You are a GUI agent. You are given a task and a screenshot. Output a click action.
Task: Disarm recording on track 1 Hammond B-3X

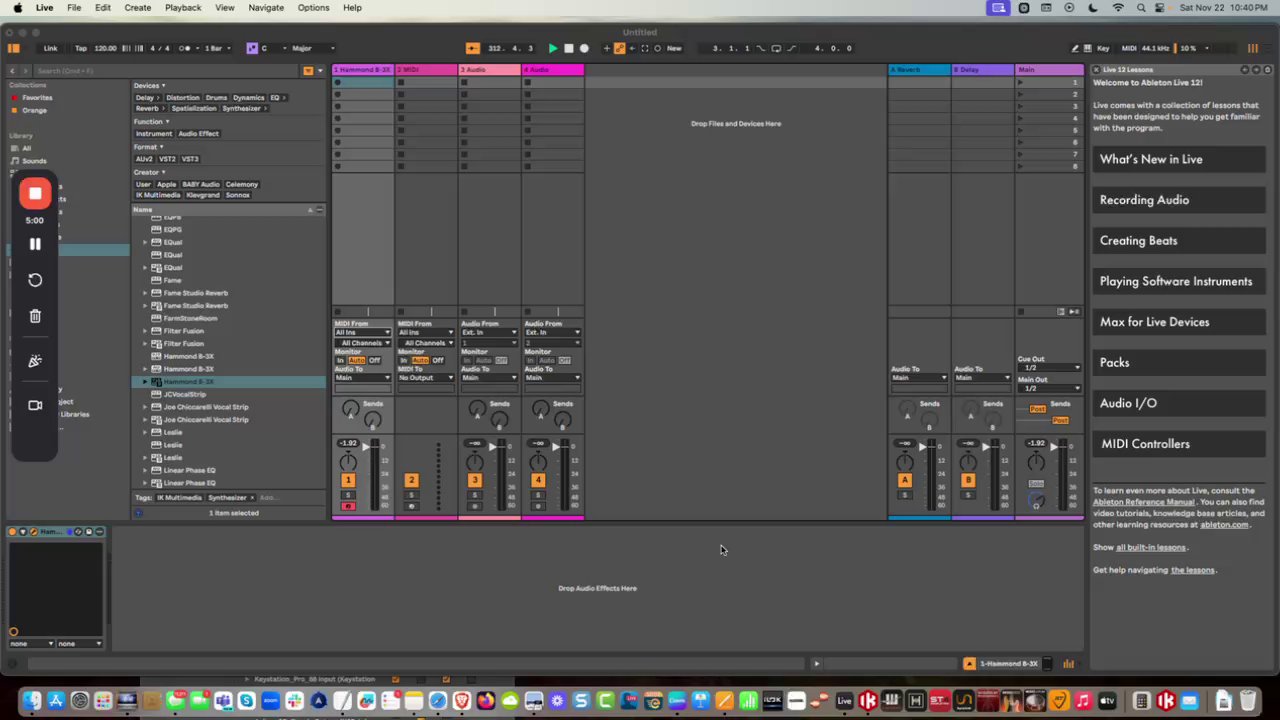[x=348, y=506]
